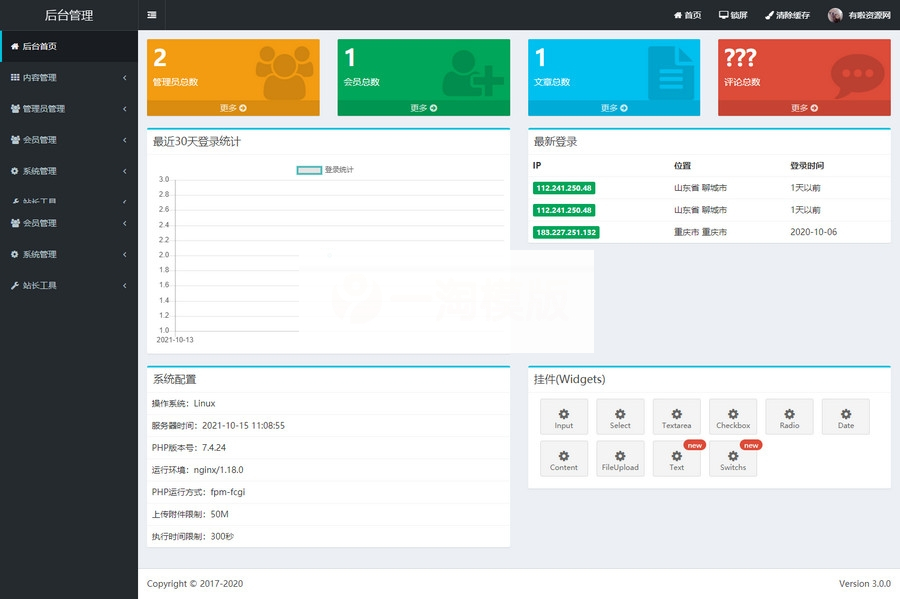Open 首页 from the top navigation
Image resolution: width=900 pixels, height=599 pixels.
click(x=686, y=14)
